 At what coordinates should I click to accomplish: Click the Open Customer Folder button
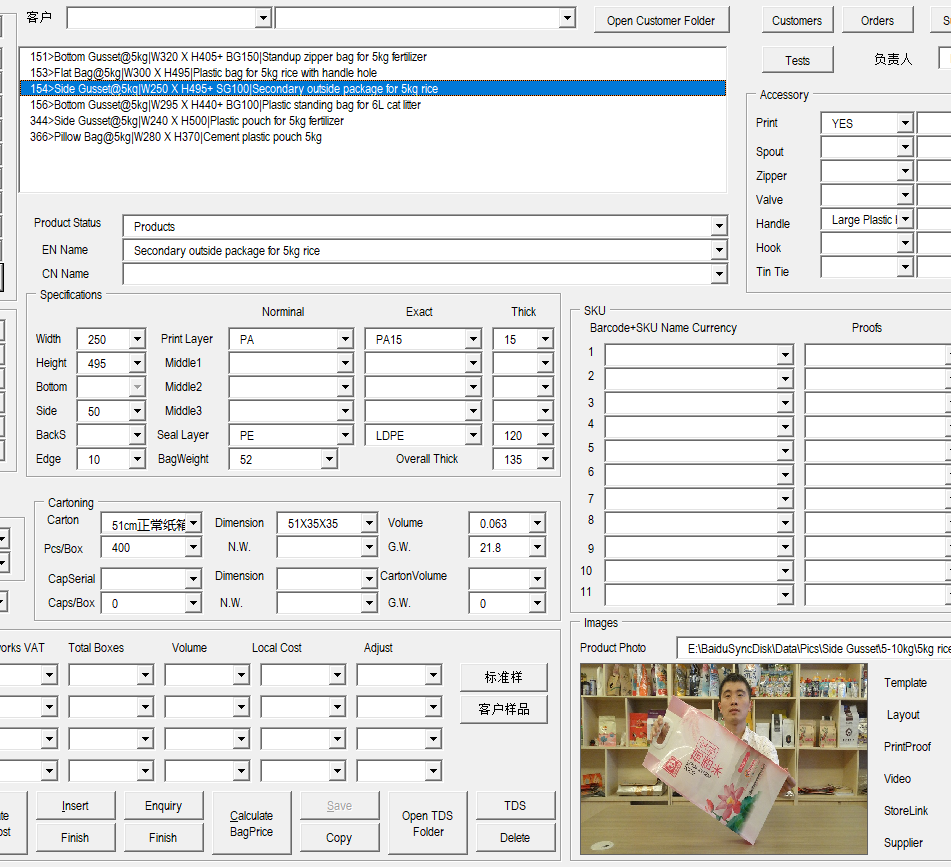(661, 20)
